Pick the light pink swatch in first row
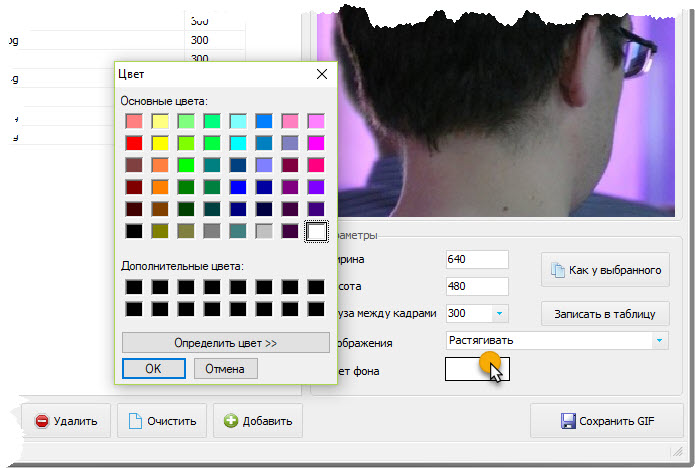 coord(290,121)
